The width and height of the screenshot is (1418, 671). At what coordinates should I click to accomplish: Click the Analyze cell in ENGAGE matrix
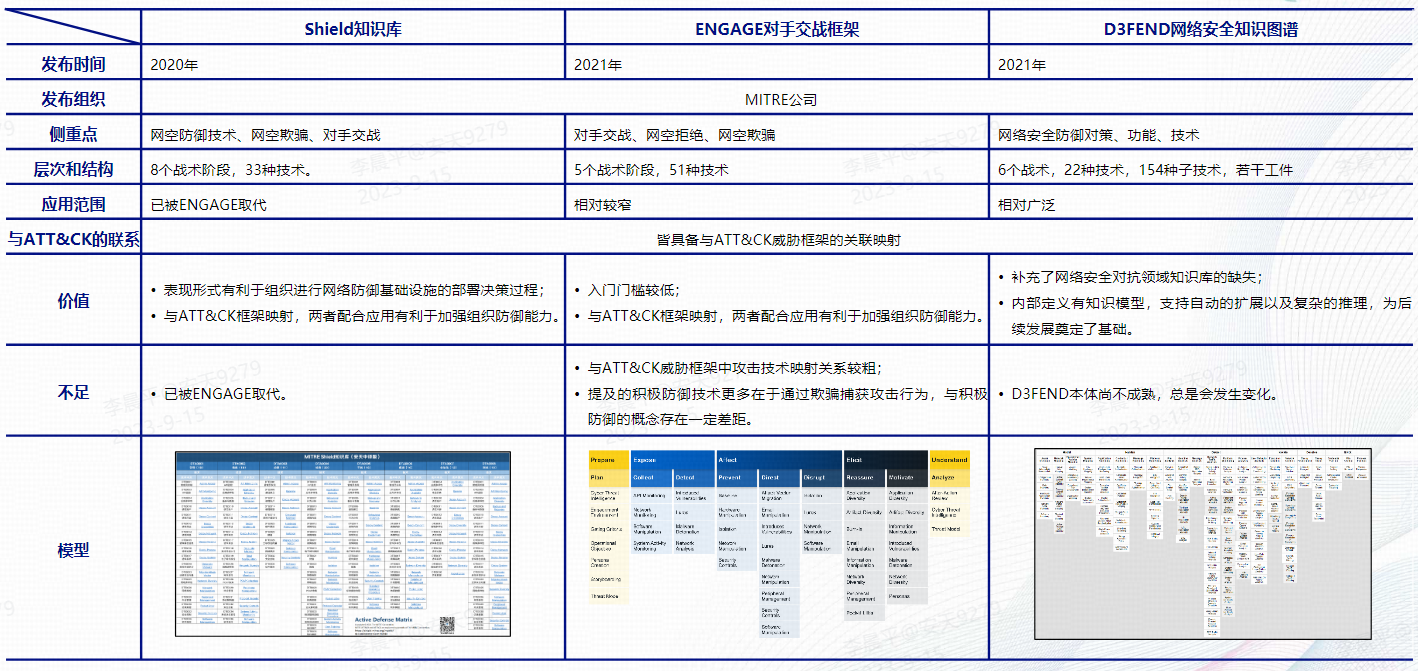pos(950,478)
